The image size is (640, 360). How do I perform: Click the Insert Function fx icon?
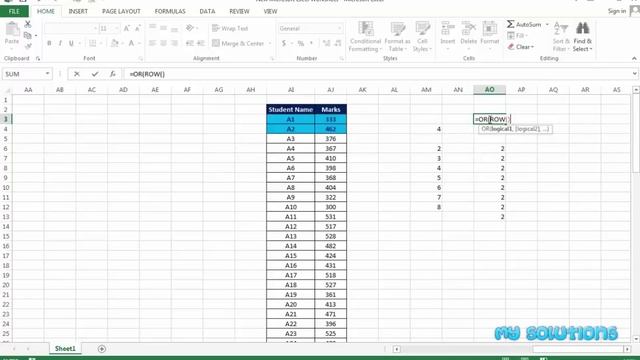[x=113, y=74]
